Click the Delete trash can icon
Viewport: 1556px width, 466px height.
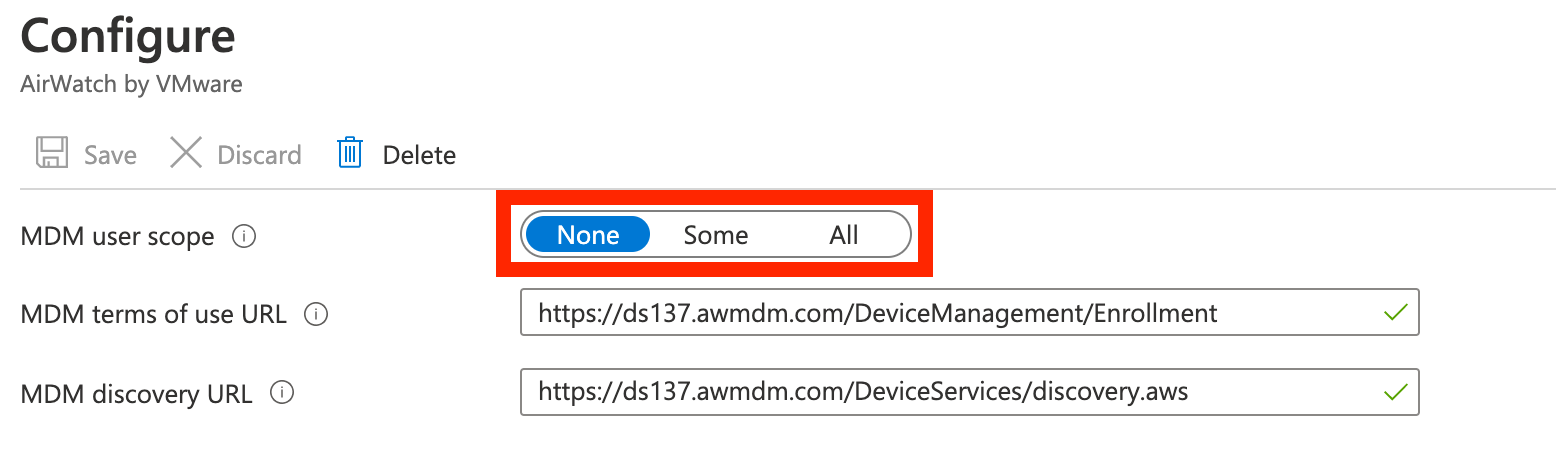[x=350, y=154]
